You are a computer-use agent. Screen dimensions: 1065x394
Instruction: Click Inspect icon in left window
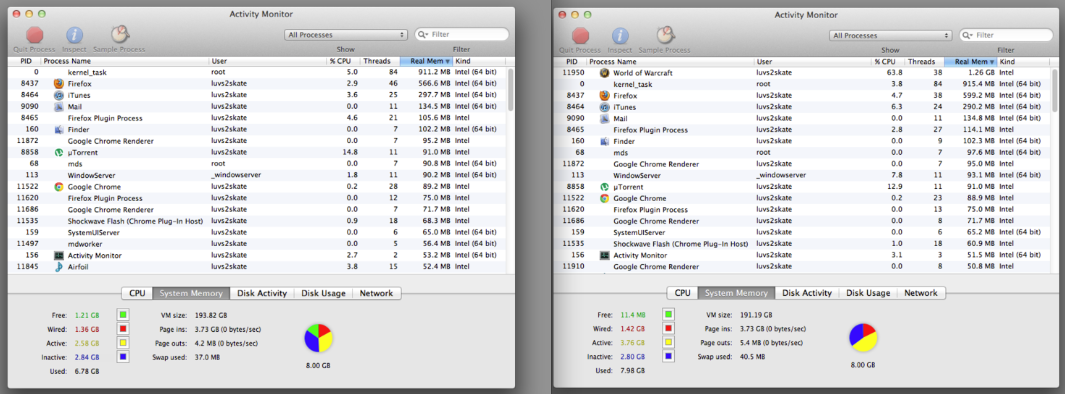click(x=74, y=35)
